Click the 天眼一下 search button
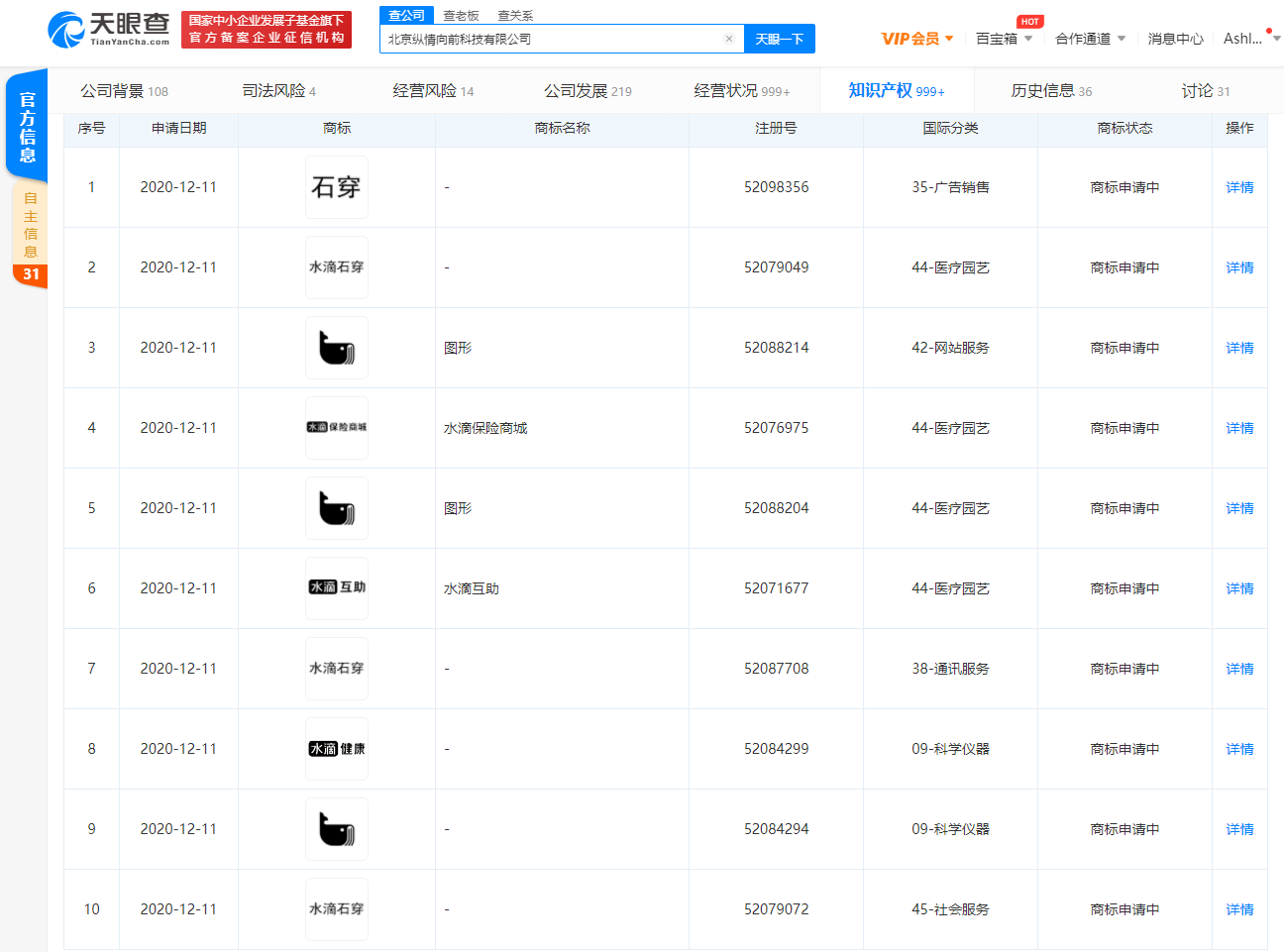This screenshot has width=1284, height=952. 780,38
